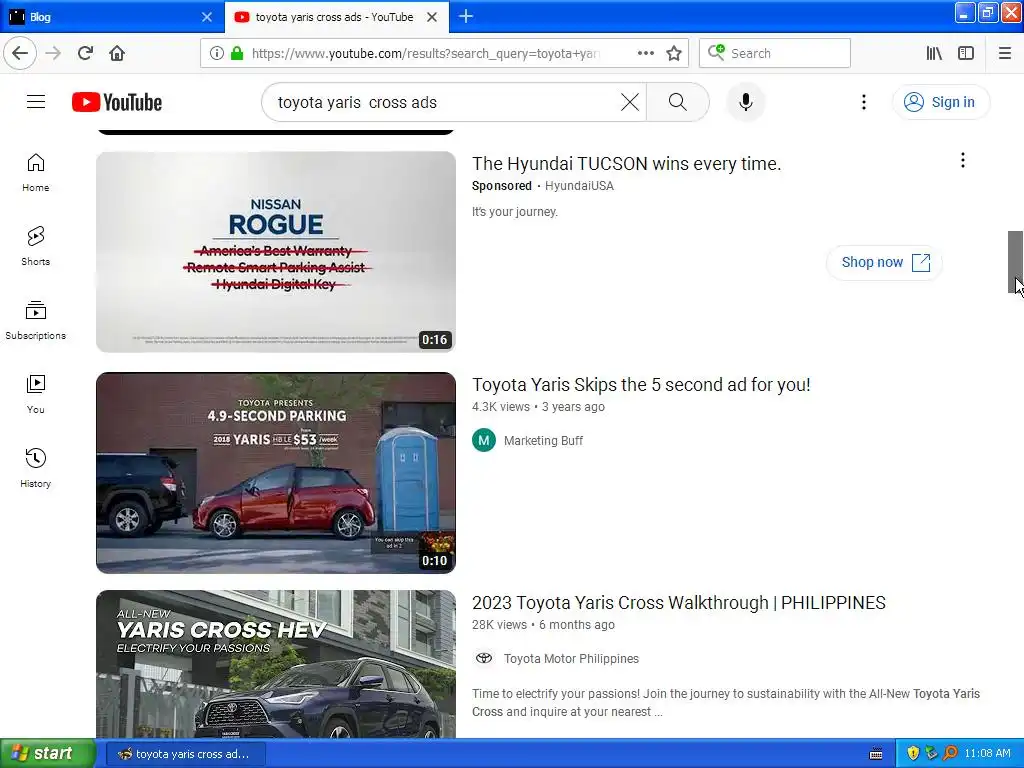1024x768 pixels.
Task: Open Toyota Motor Philippines channel name
Action: 571,659
